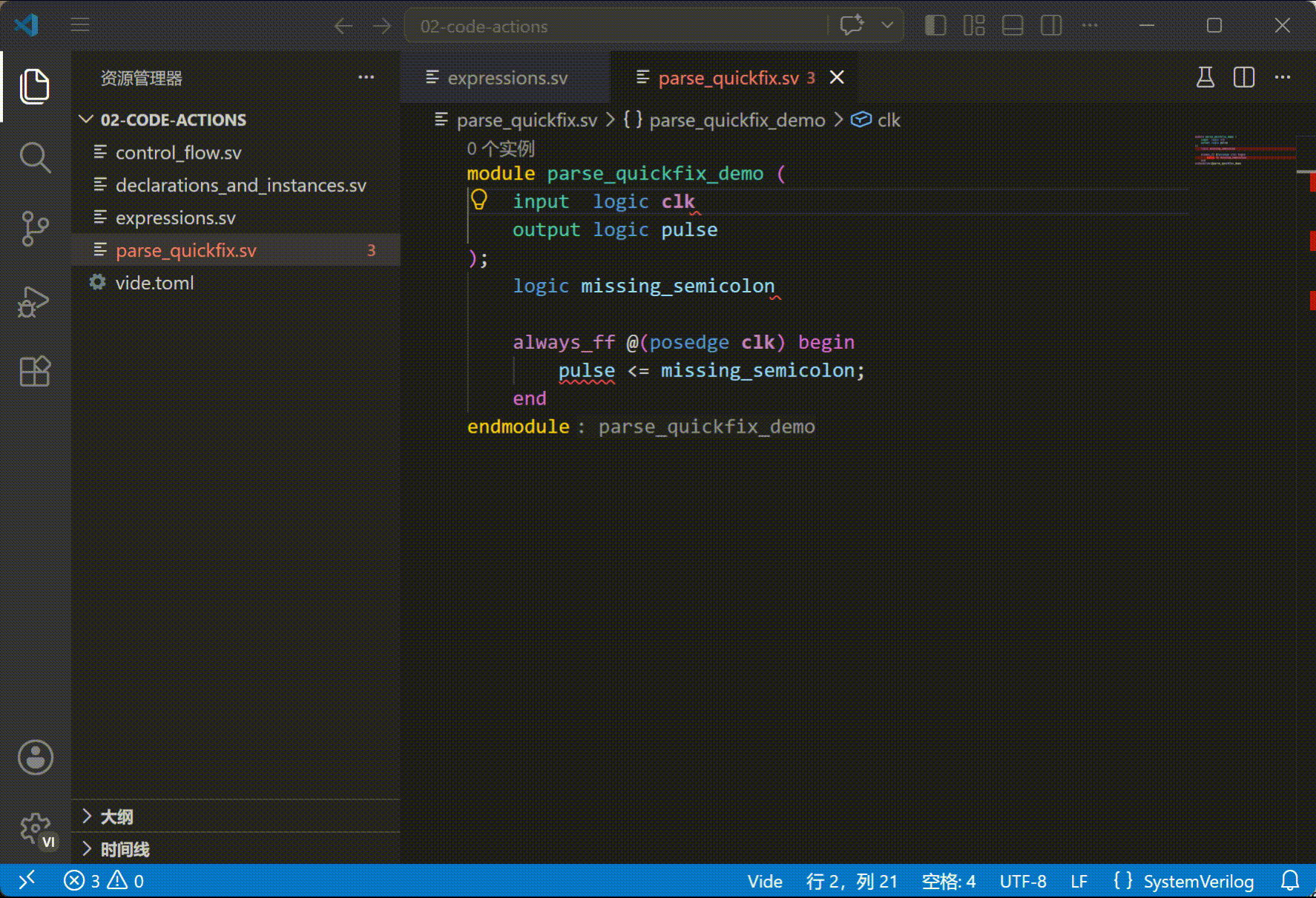Open the Manage settings gear
Image resolution: width=1316 pixels, height=898 pixels.
tap(35, 829)
